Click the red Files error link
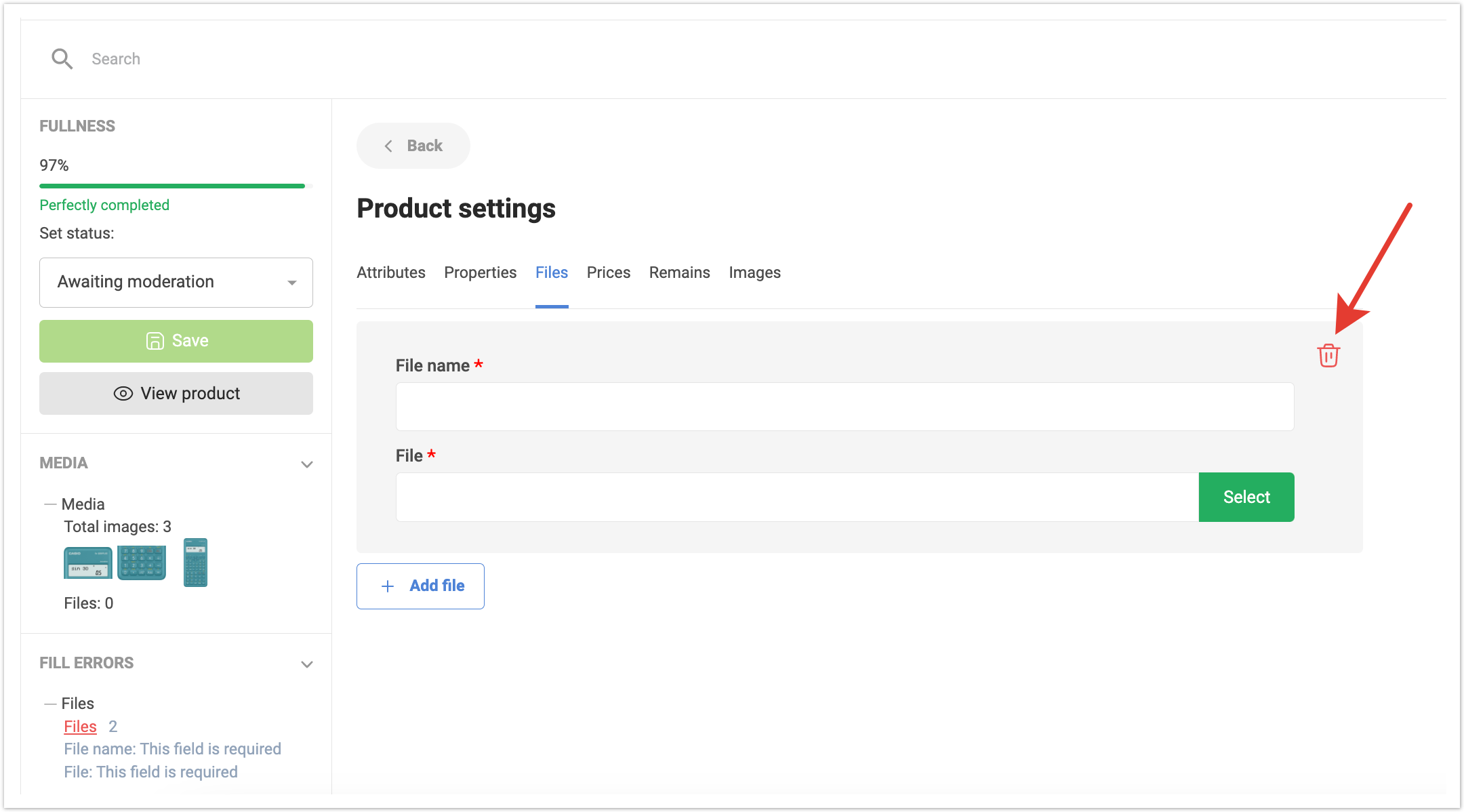The image size is (1464, 812). pos(80,727)
